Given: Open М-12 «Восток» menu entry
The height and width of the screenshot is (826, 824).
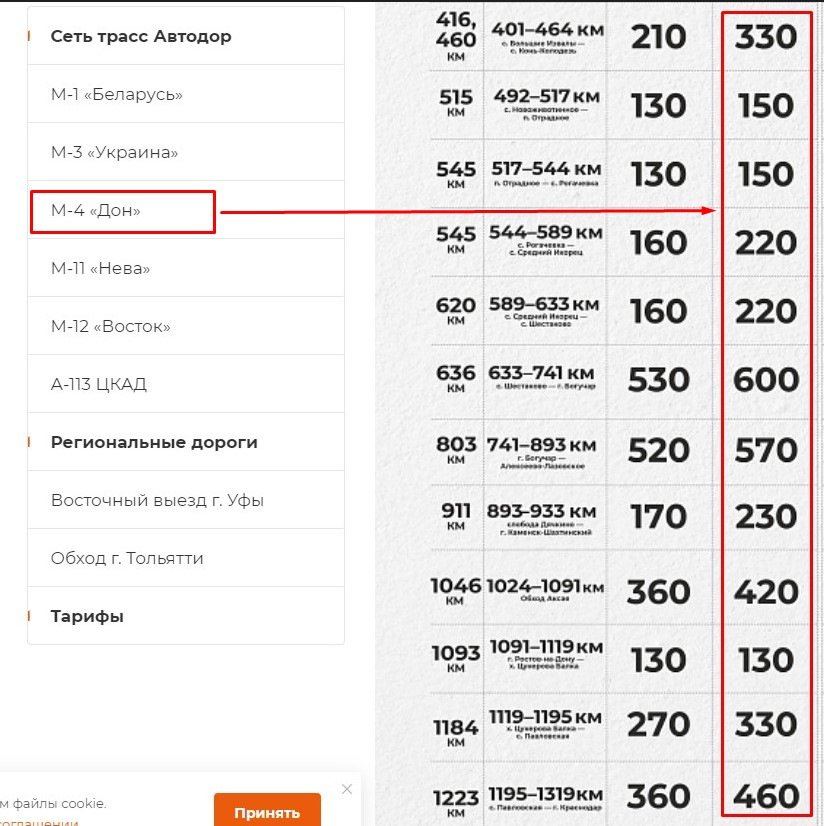Looking at the screenshot, I should (x=111, y=327).
